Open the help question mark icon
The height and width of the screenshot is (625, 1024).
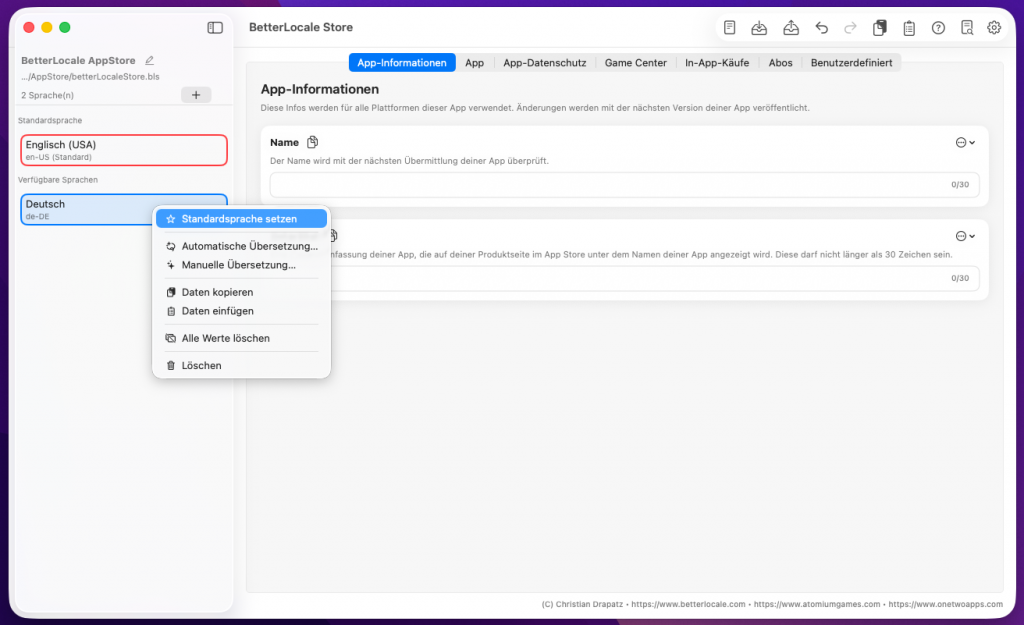tap(938, 28)
